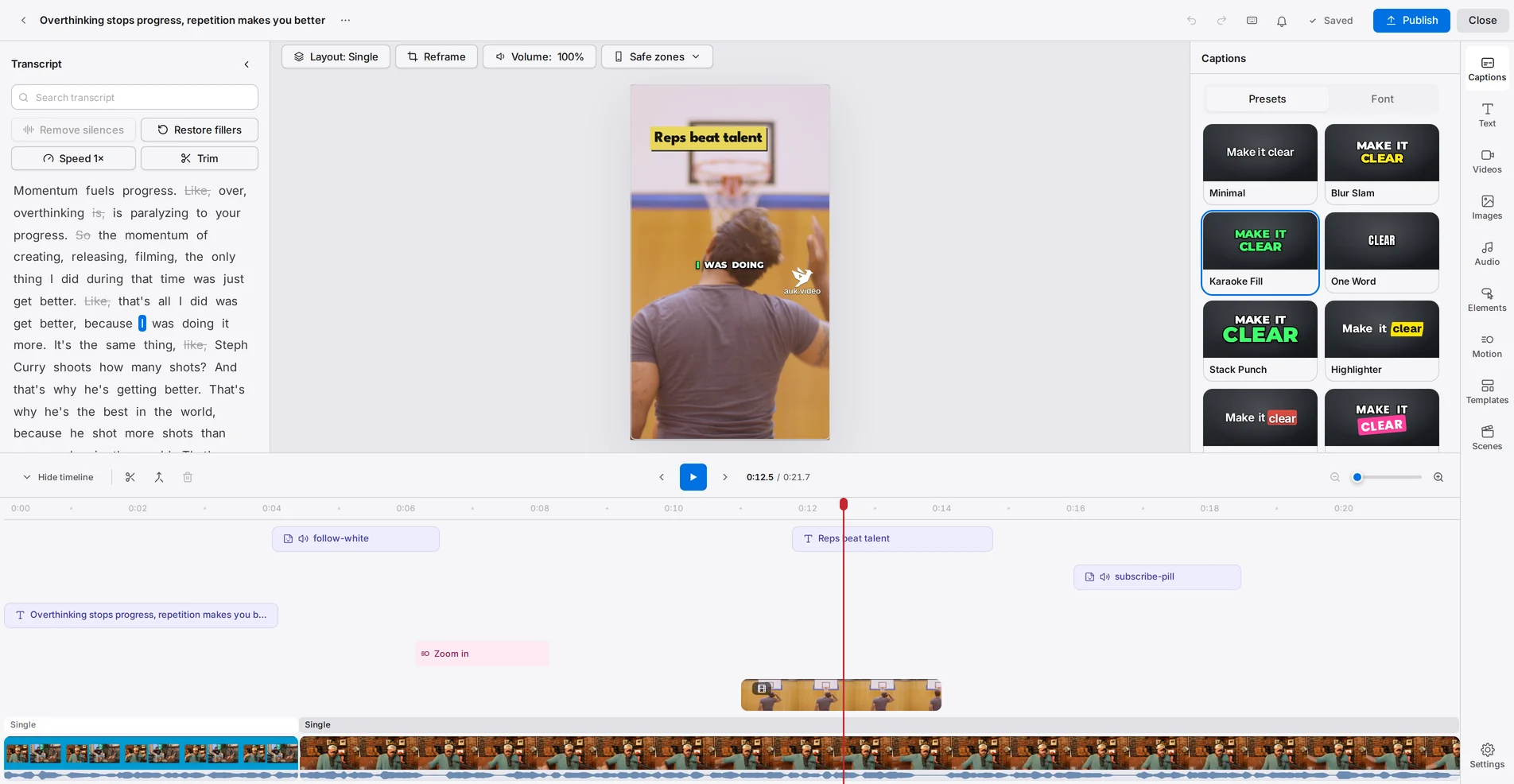Delete selection with the trash icon

tap(188, 477)
